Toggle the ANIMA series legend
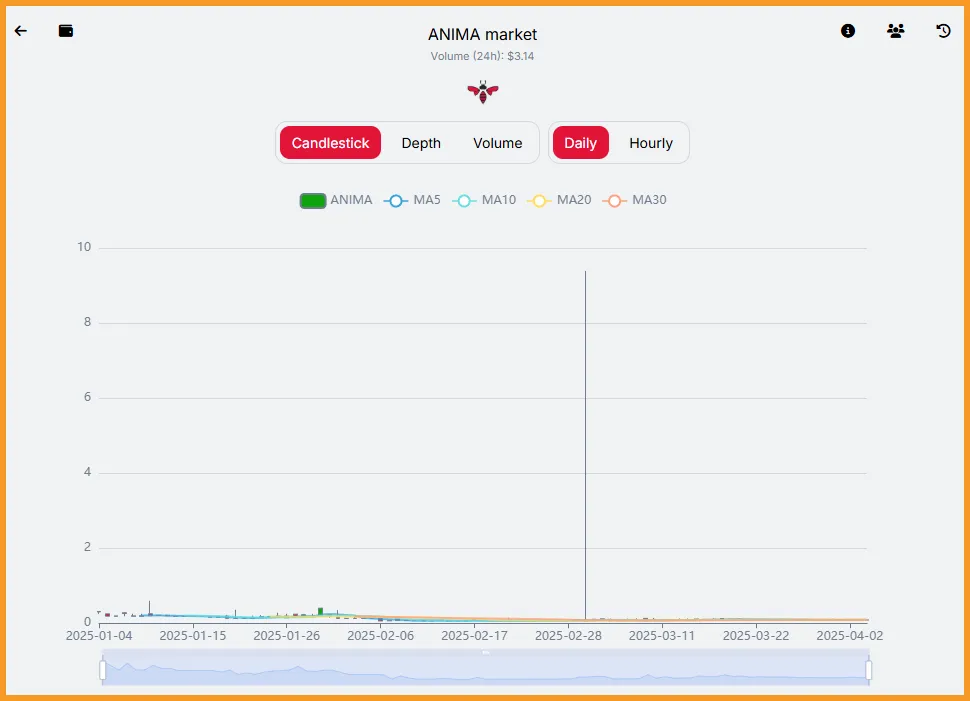970x701 pixels. [x=336, y=200]
